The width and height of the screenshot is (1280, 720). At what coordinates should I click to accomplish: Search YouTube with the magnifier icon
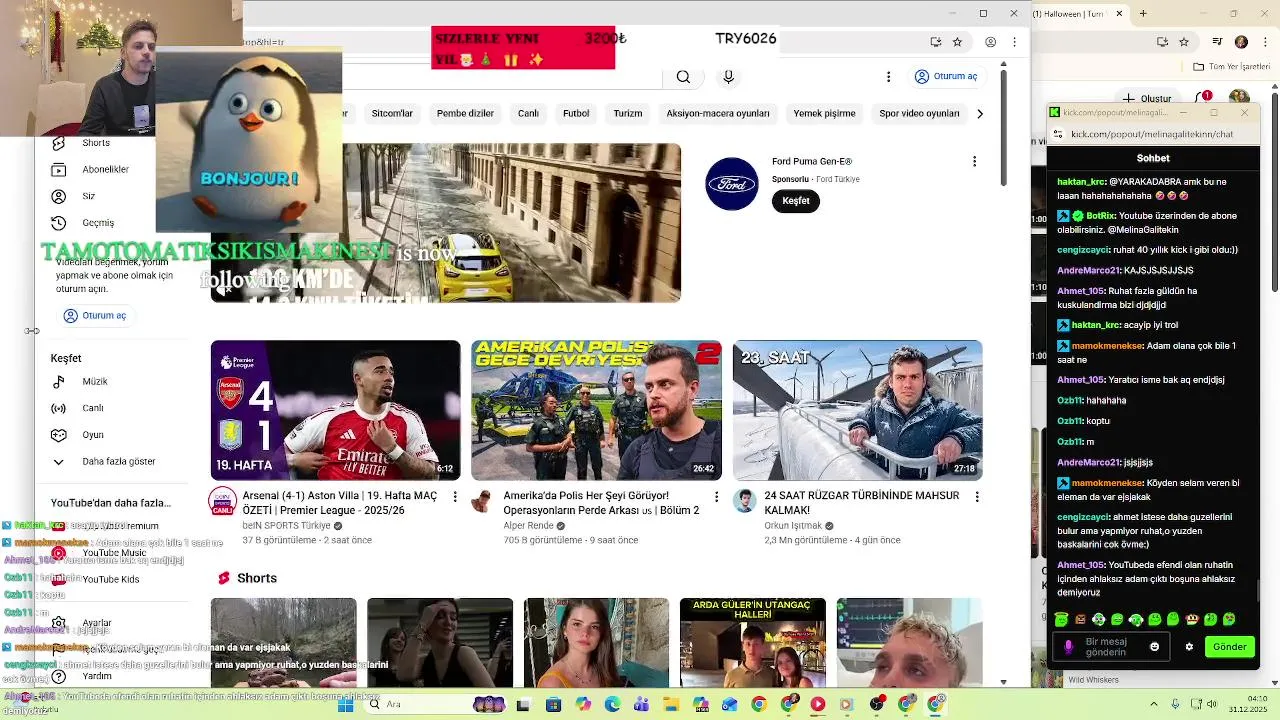[683, 77]
